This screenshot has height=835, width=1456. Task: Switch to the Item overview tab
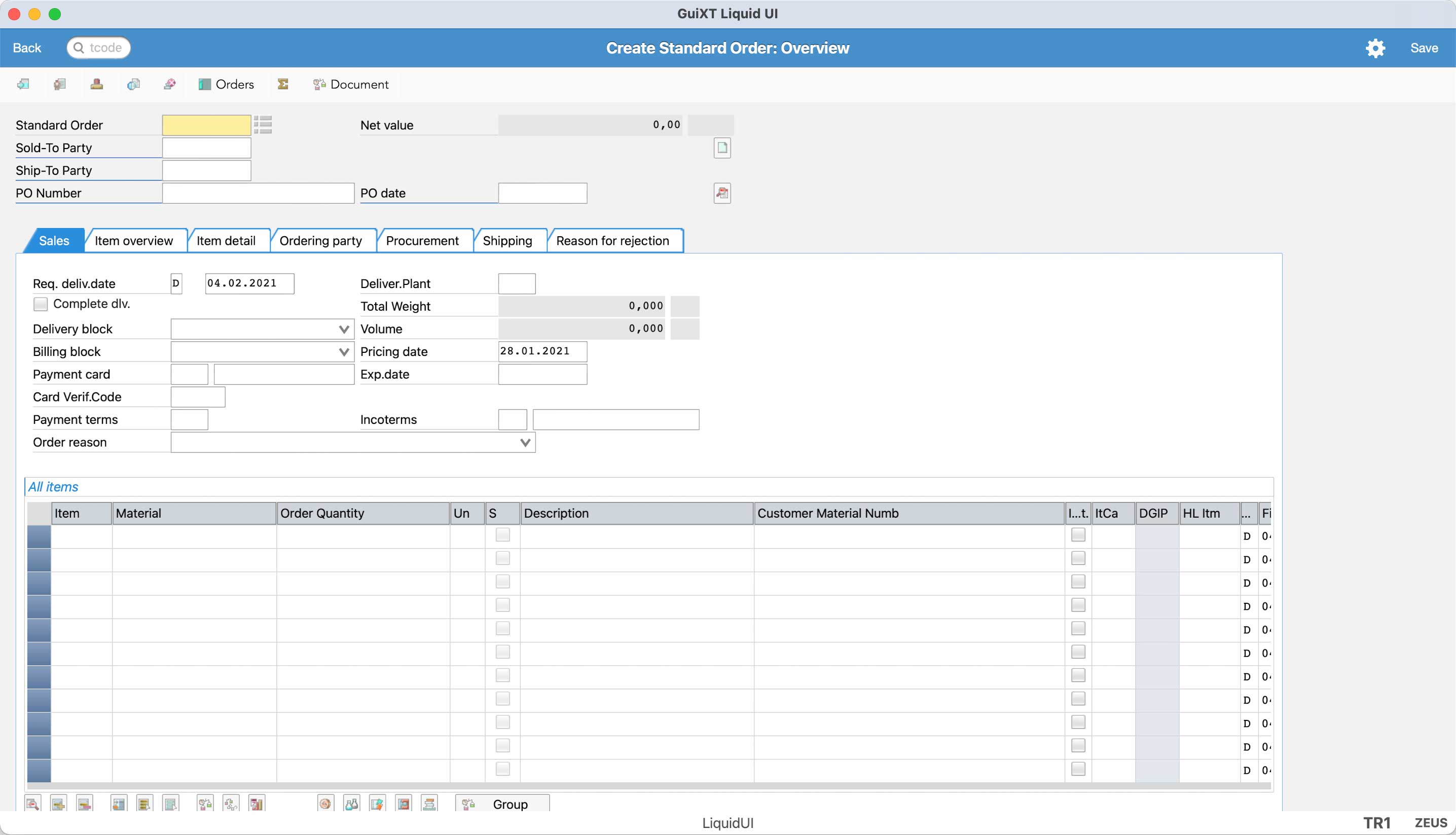click(134, 241)
